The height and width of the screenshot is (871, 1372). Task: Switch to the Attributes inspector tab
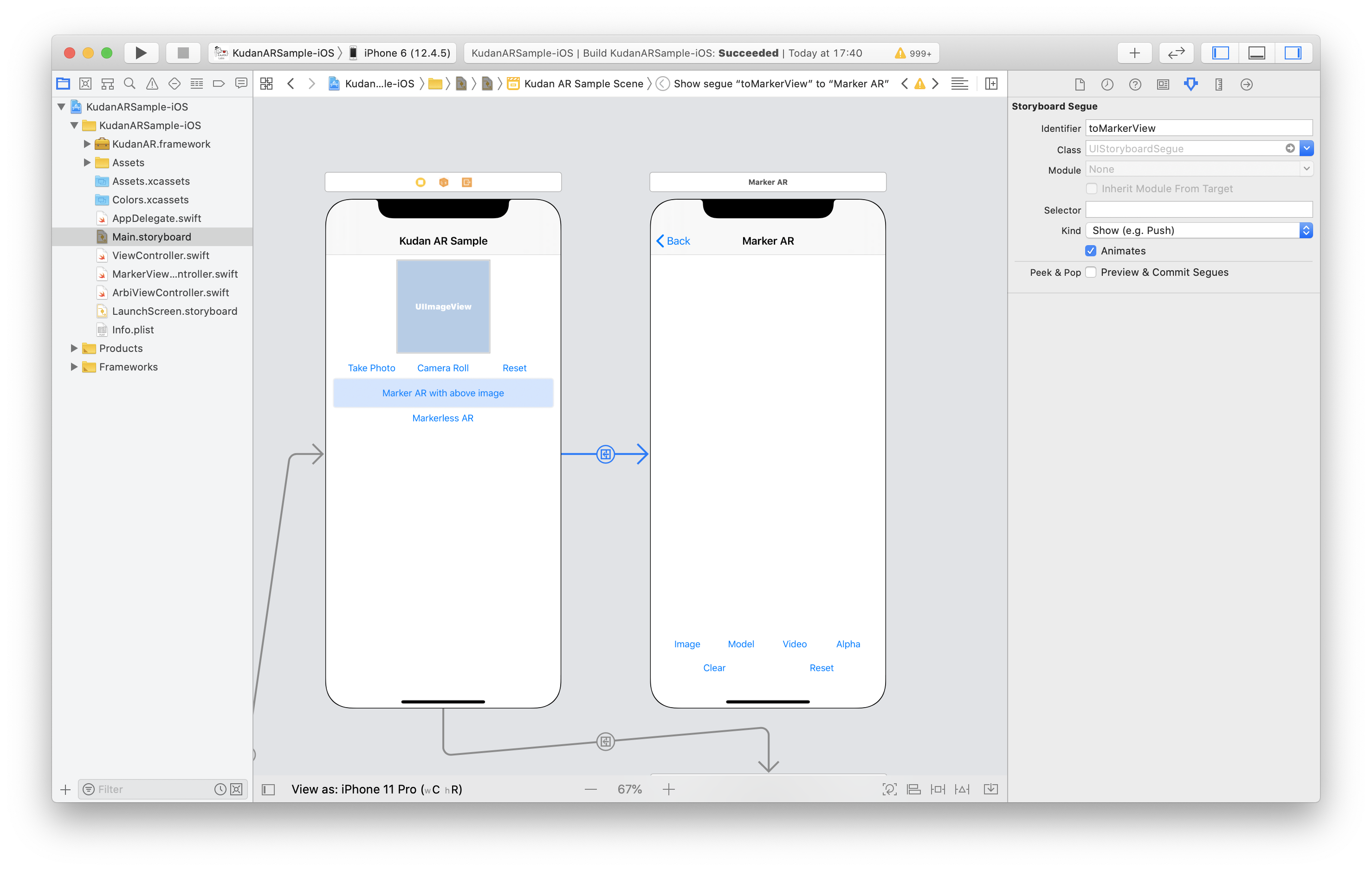pos(1191,84)
